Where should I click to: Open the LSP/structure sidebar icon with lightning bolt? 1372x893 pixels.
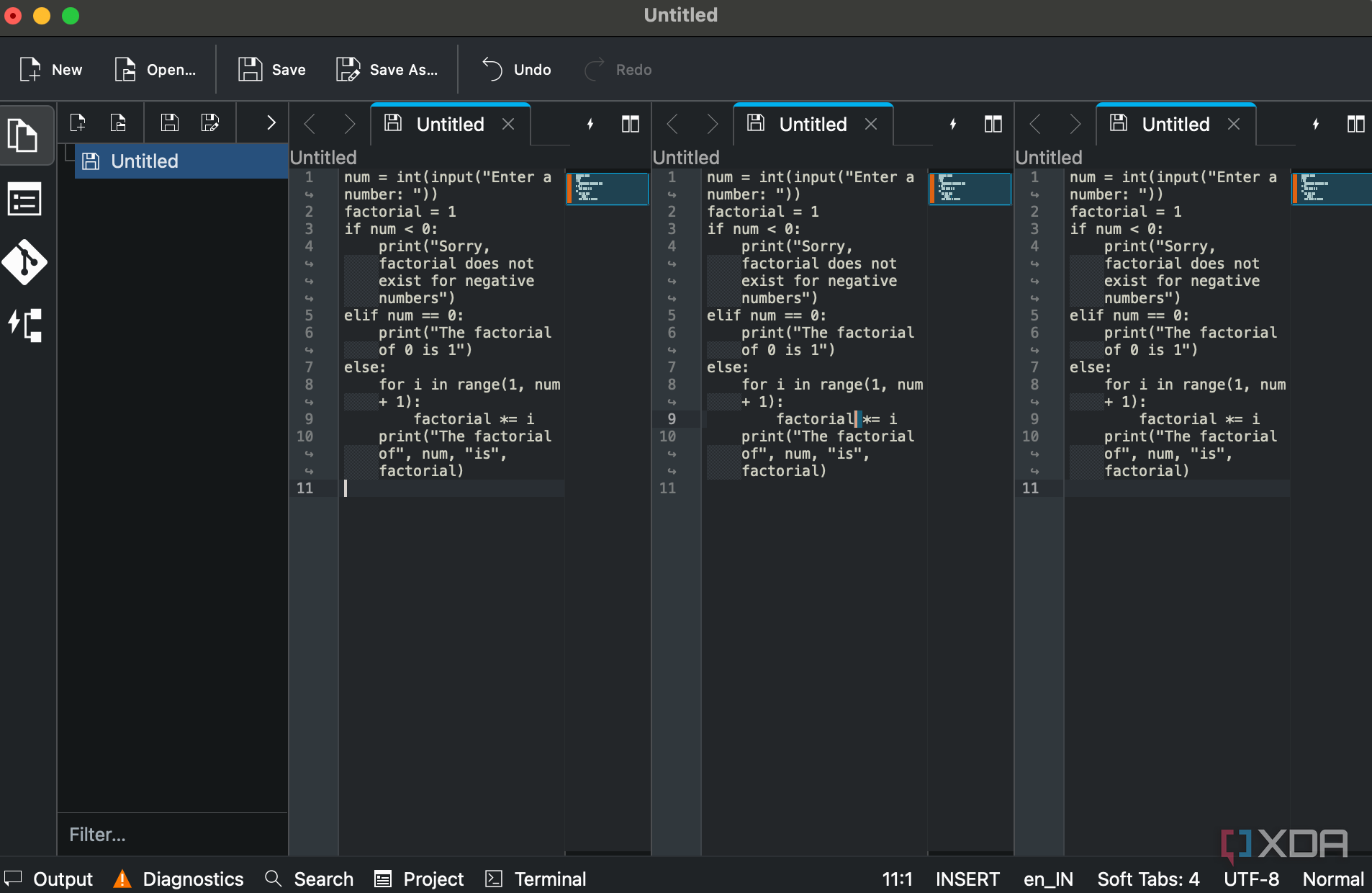click(x=24, y=326)
